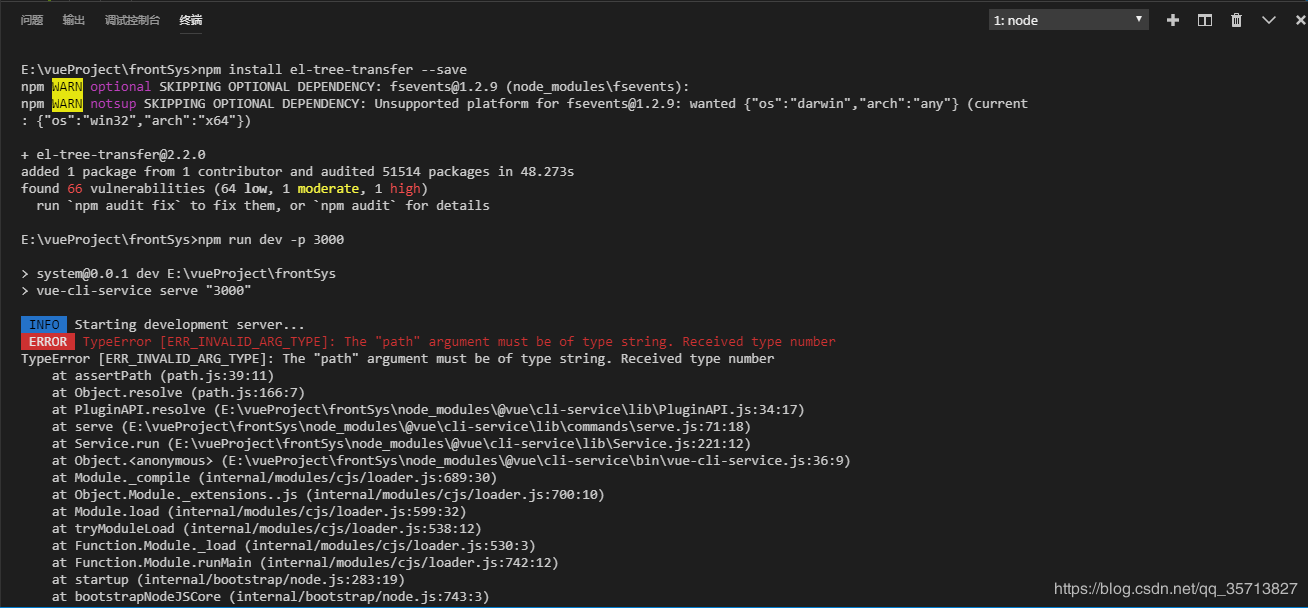Open the 调试控制台 tab
Viewport: 1308px width, 608px height.
click(x=132, y=20)
